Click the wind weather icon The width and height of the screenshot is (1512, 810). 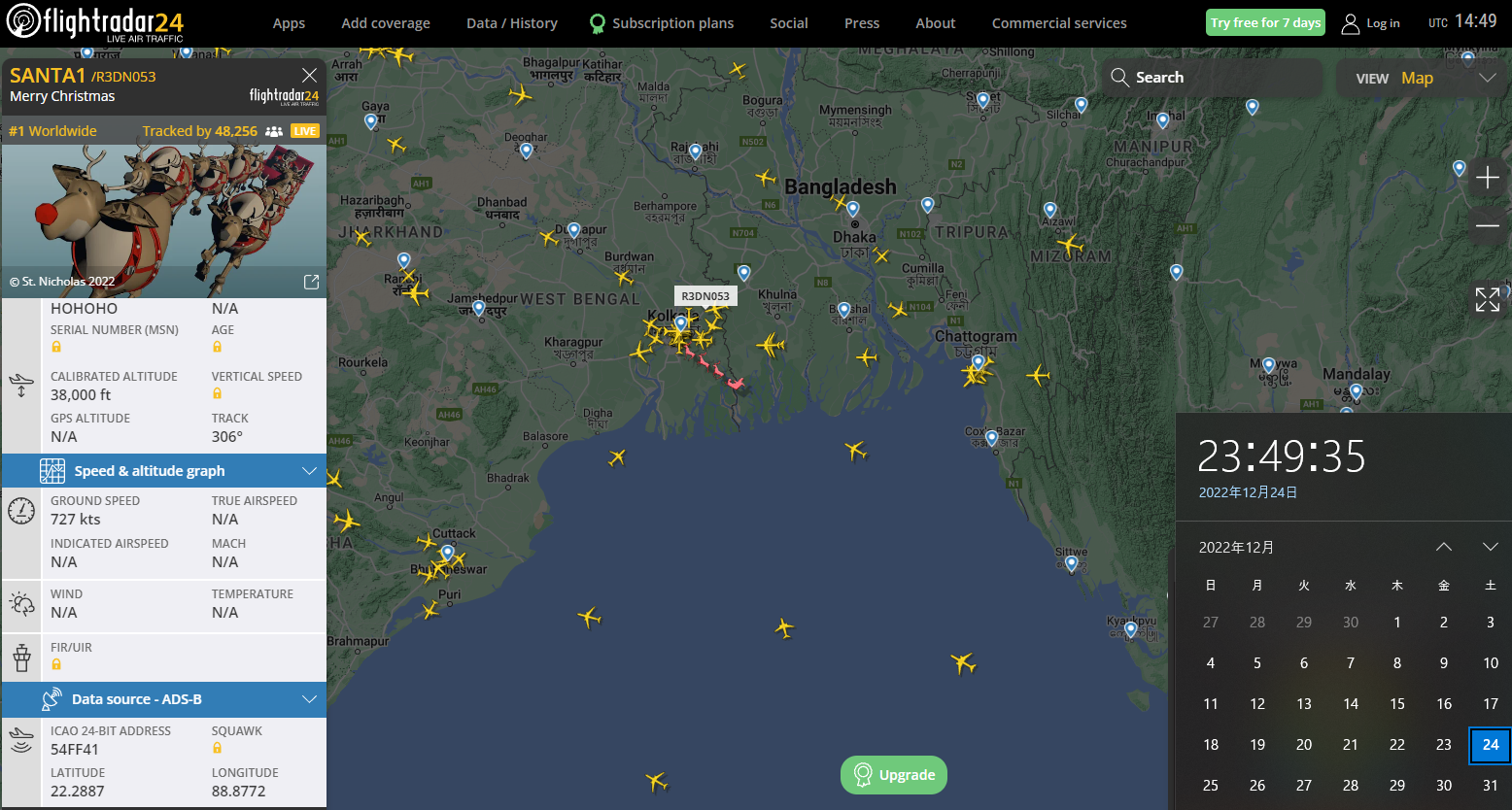21,603
